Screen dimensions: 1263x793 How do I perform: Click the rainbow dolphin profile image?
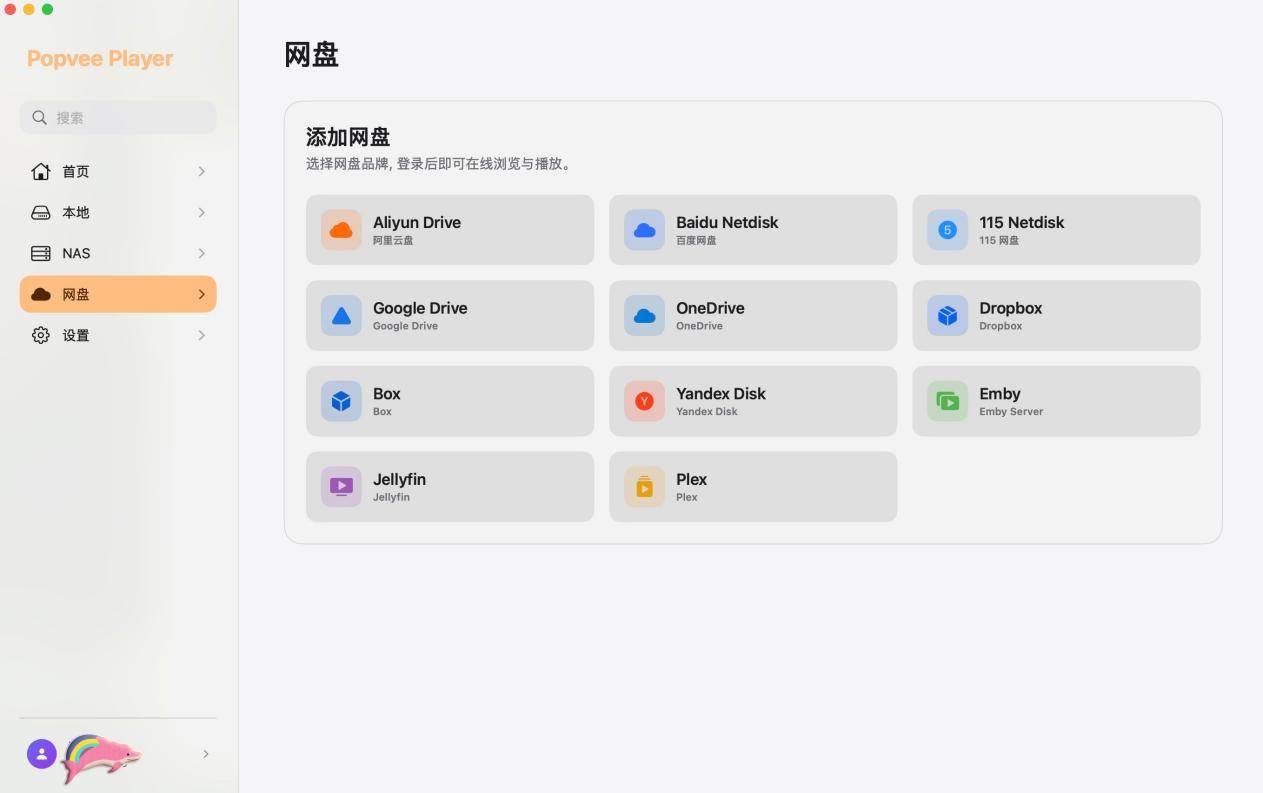(101, 758)
